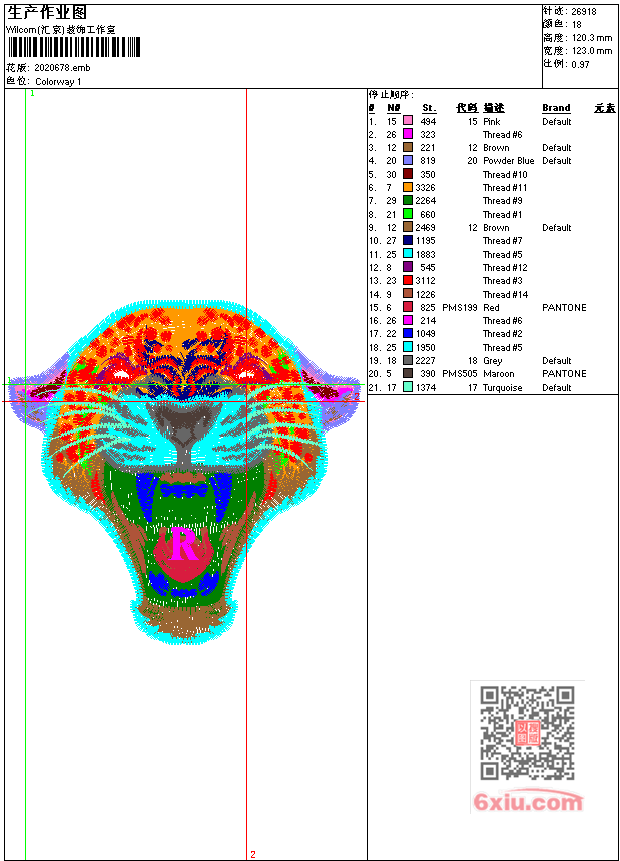The image size is (620, 861).
Task: Select the '描述' description column header
Action: pos(494,108)
